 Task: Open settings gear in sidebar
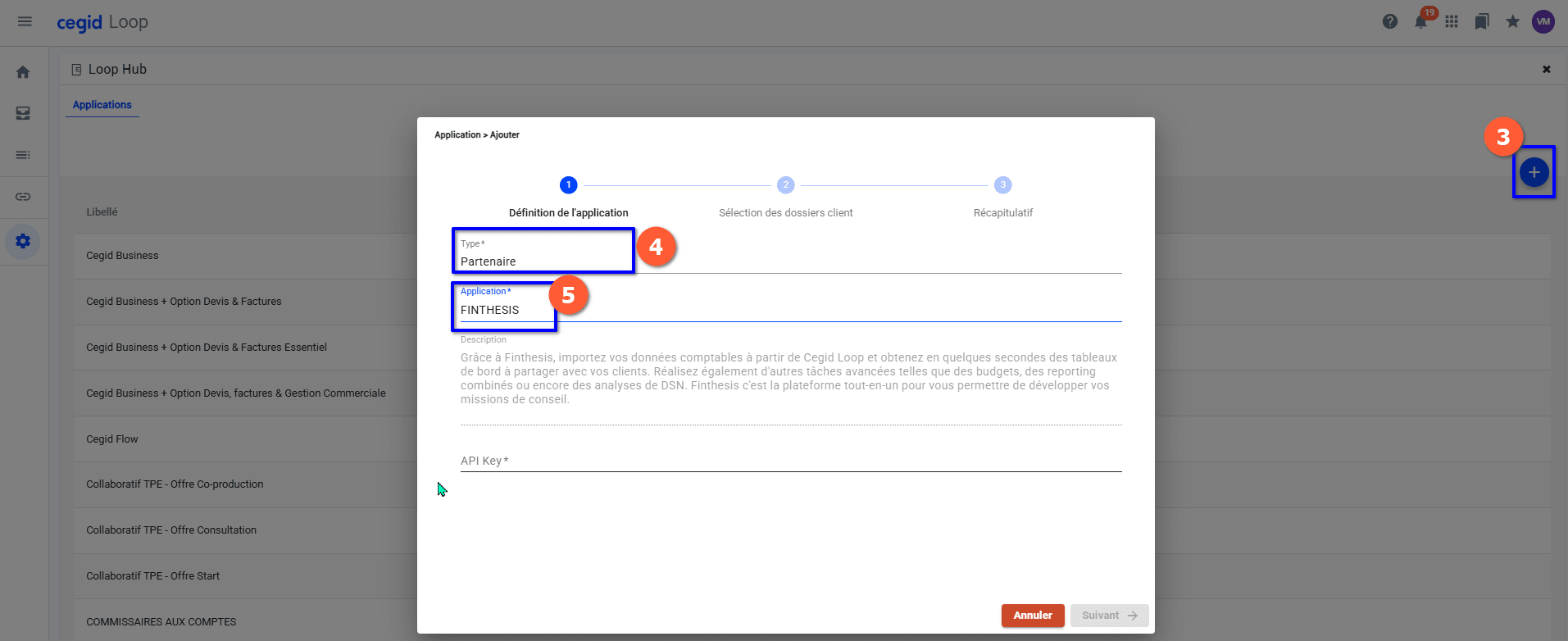coord(23,241)
